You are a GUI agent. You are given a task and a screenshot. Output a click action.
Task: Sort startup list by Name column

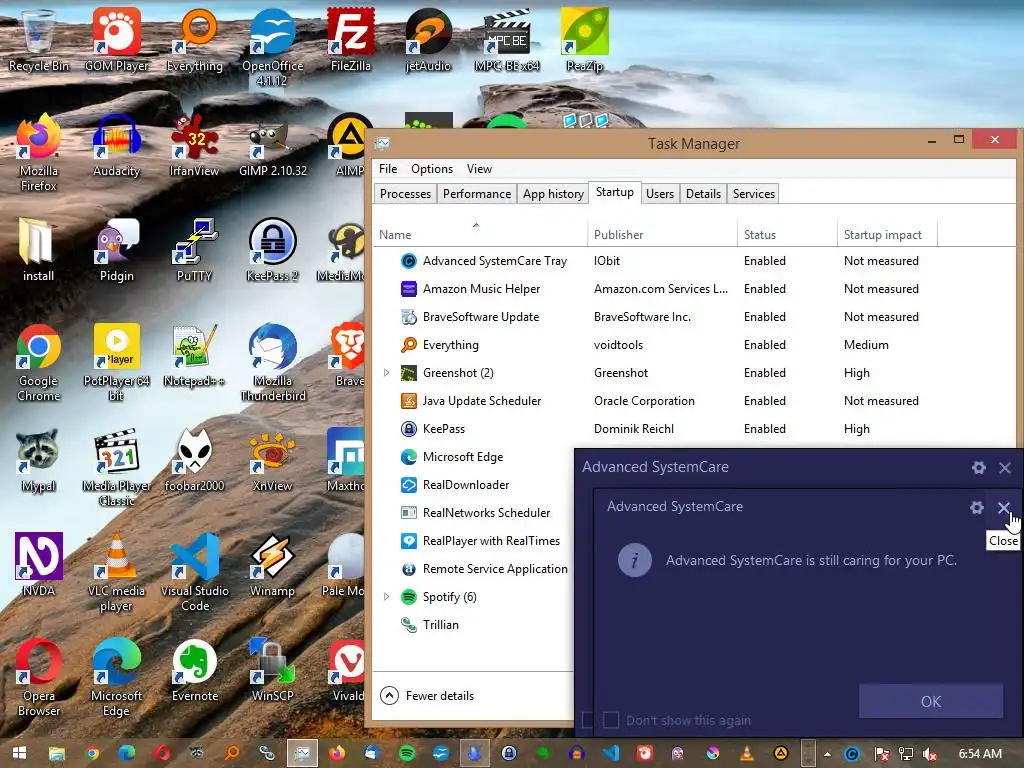(x=480, y=234)
